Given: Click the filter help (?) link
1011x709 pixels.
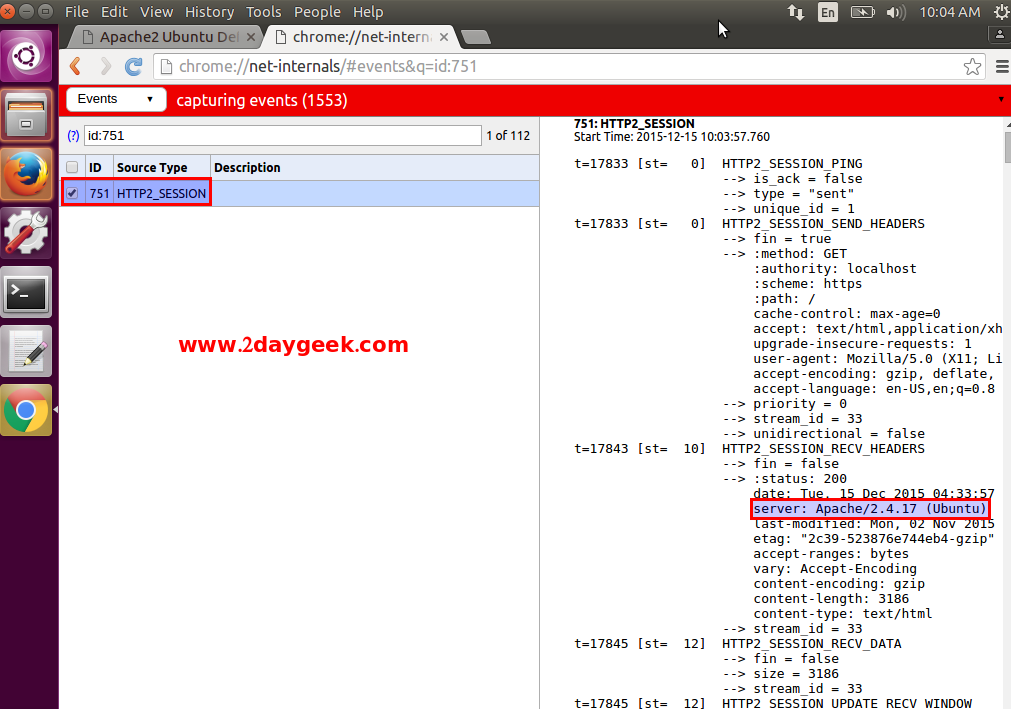Looking at the screenshot, I should click(x=73, y=136).
